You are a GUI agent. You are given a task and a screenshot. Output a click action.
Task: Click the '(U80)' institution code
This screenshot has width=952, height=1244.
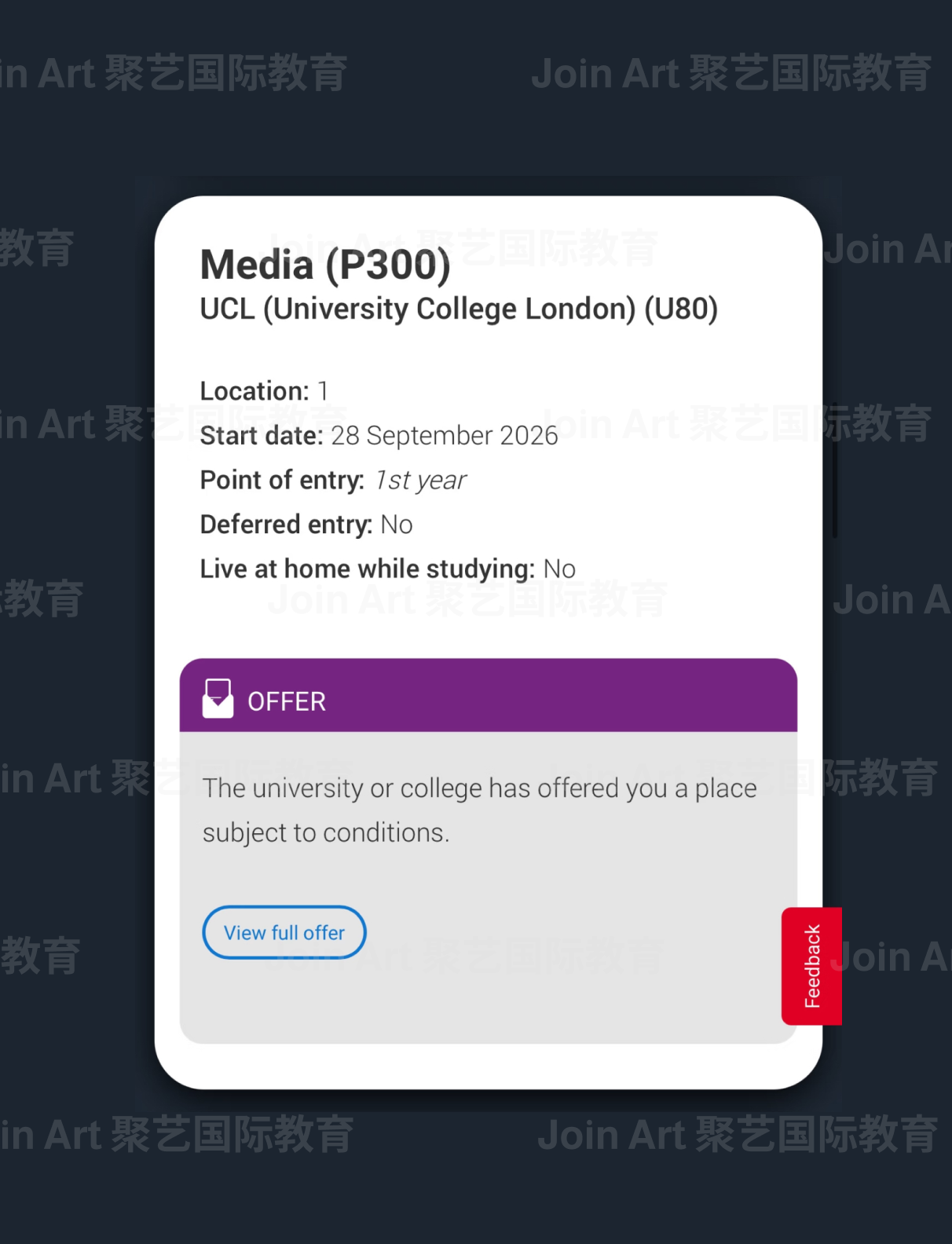[x=681, y=309]
